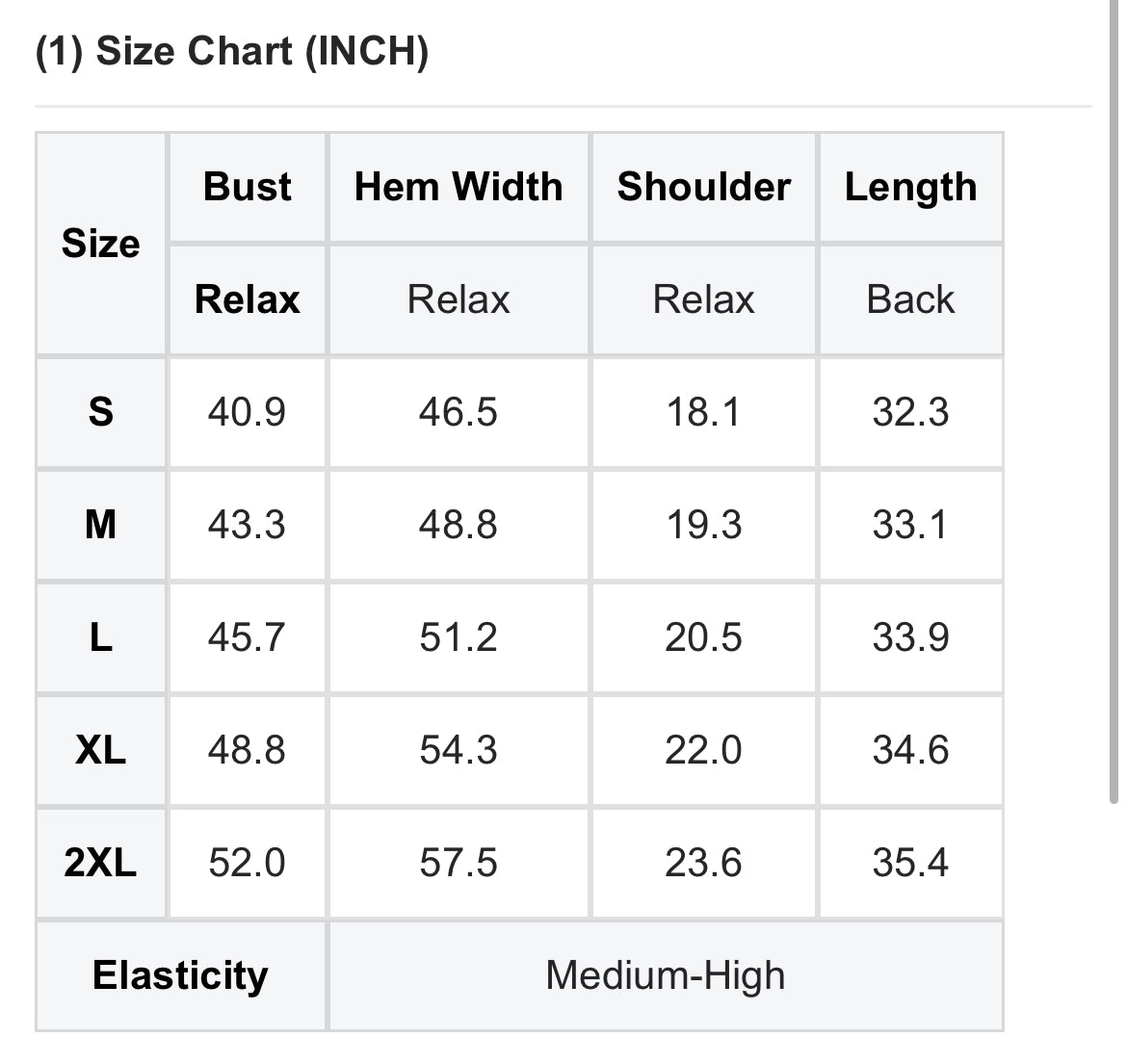The width and height of the screenshot is (1127, 1064).
Task: Select length value 35.4 for 2XL
Action: point(910,863)
